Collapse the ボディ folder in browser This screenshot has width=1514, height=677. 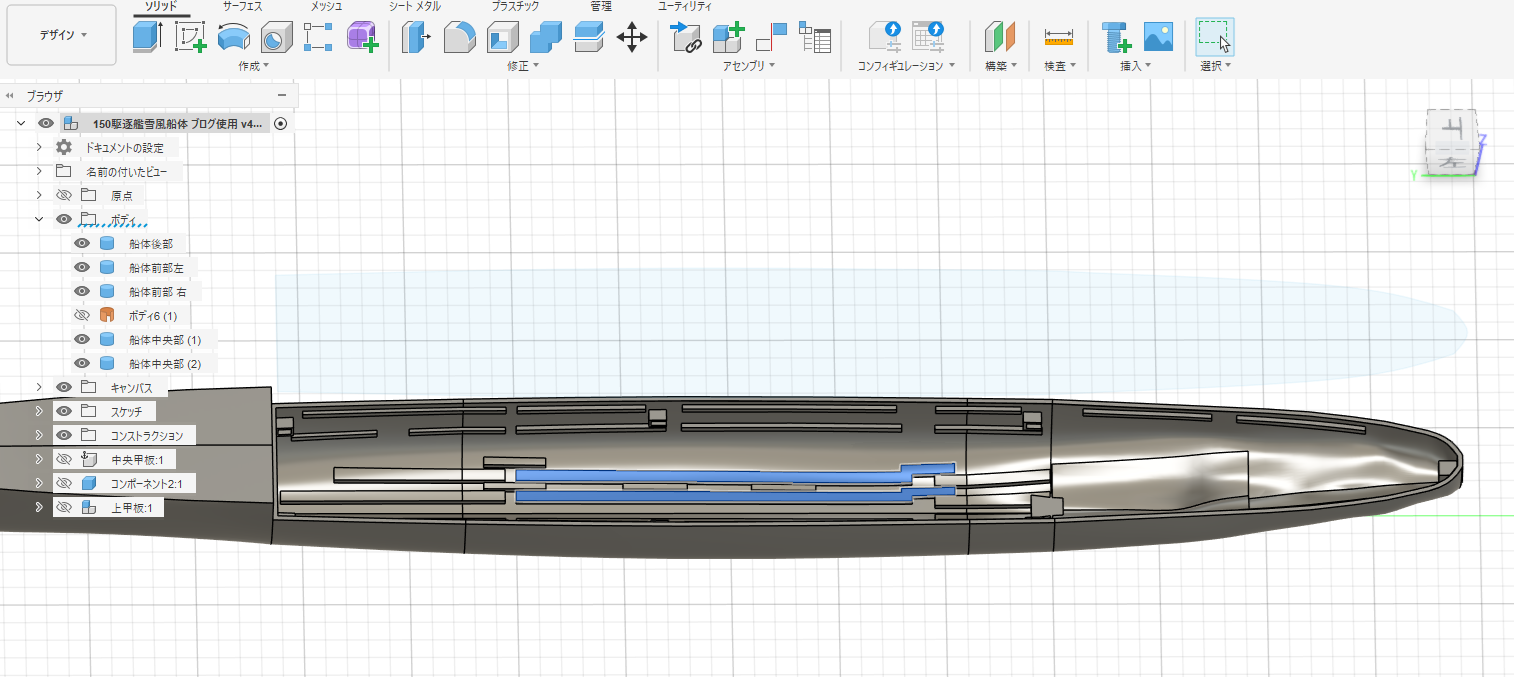pyautogui.click(x=39, y=219)
